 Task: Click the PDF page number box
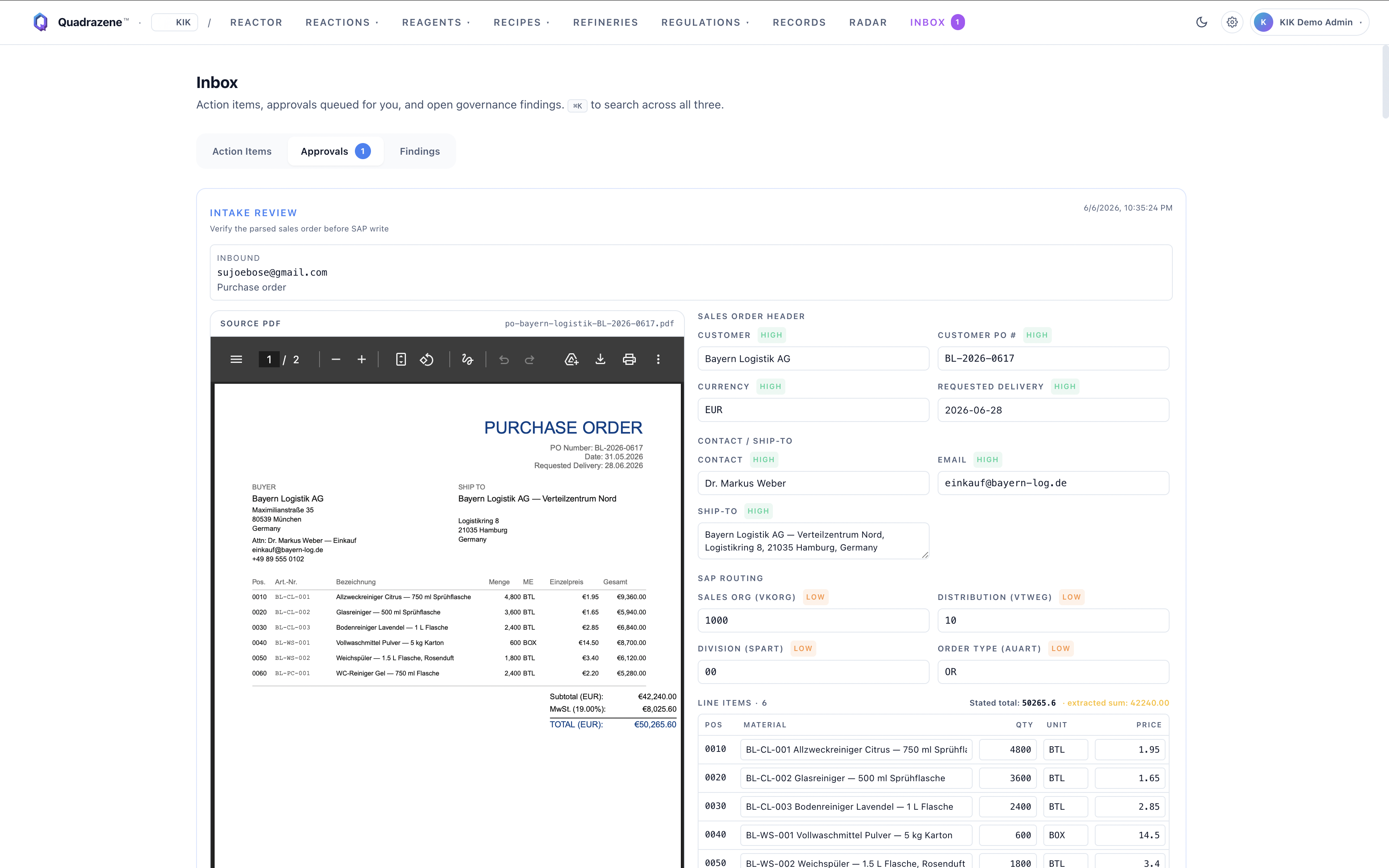pyautogui.click(x=268, y=359)
